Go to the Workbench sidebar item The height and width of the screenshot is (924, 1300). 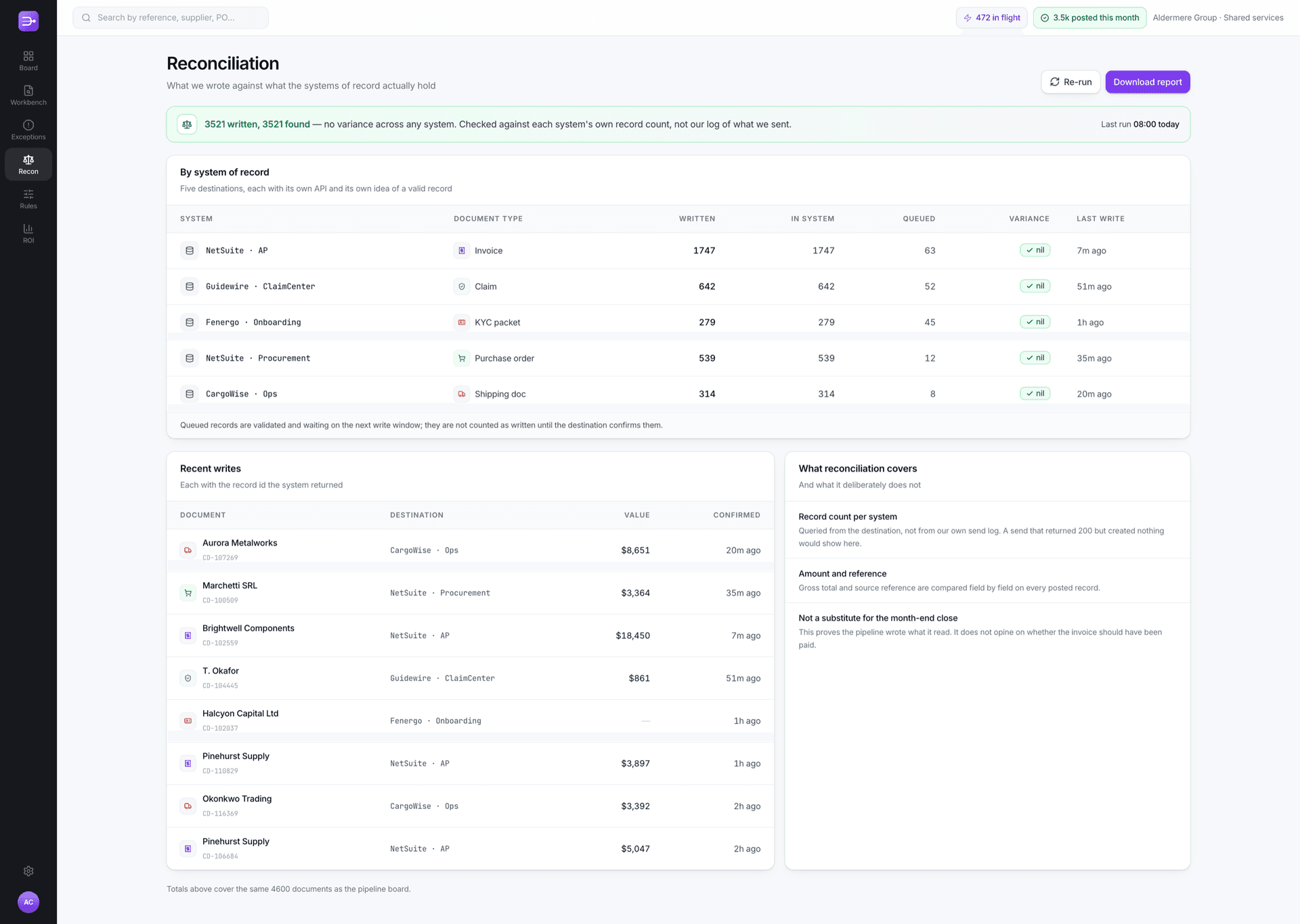(x=28, y=95)
